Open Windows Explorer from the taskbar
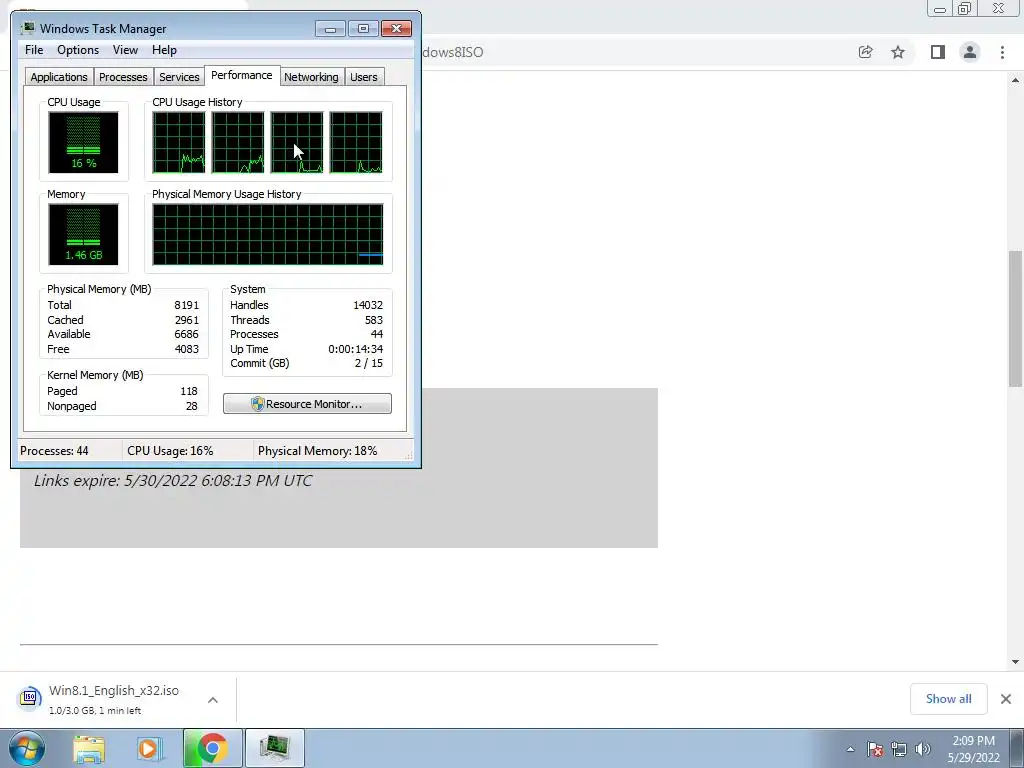 coord(89,748)
